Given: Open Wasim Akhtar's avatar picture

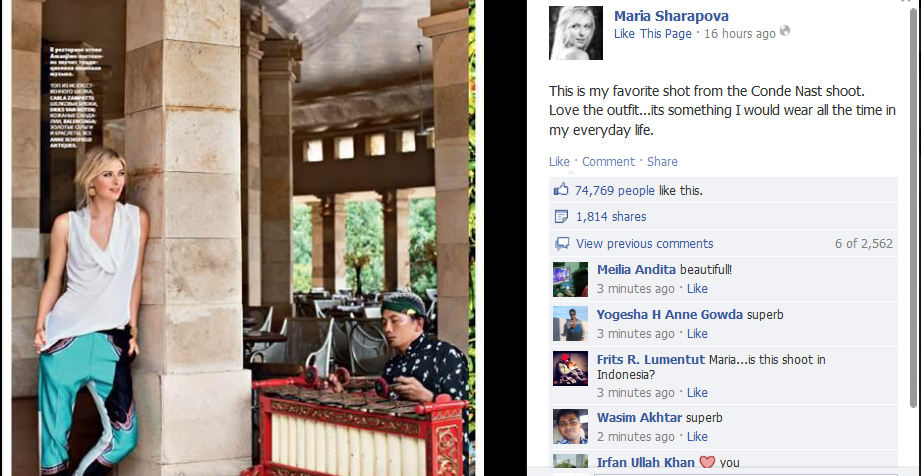Looking at the screenshot, I should pos(570,427).
